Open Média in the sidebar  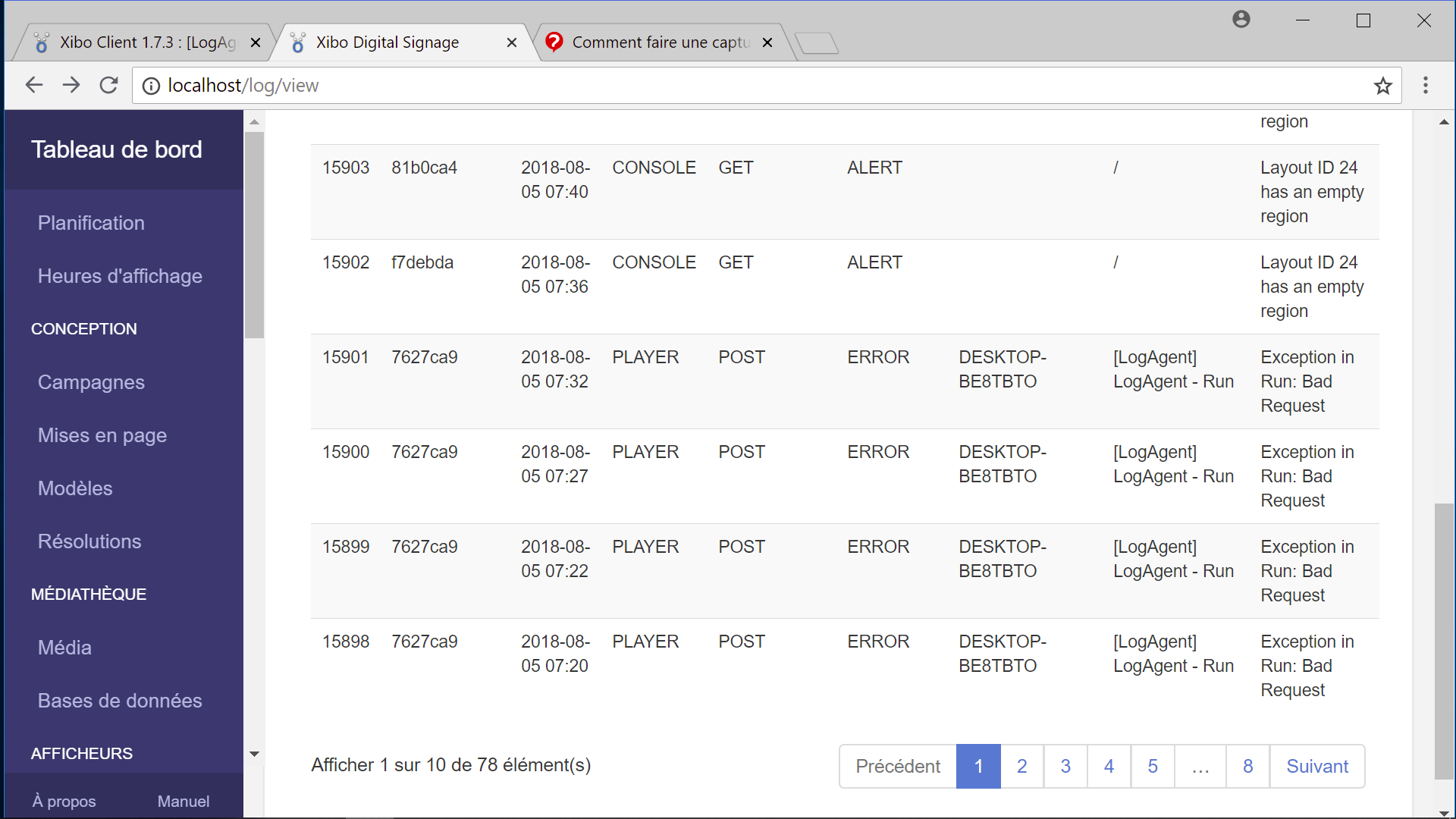64,648
